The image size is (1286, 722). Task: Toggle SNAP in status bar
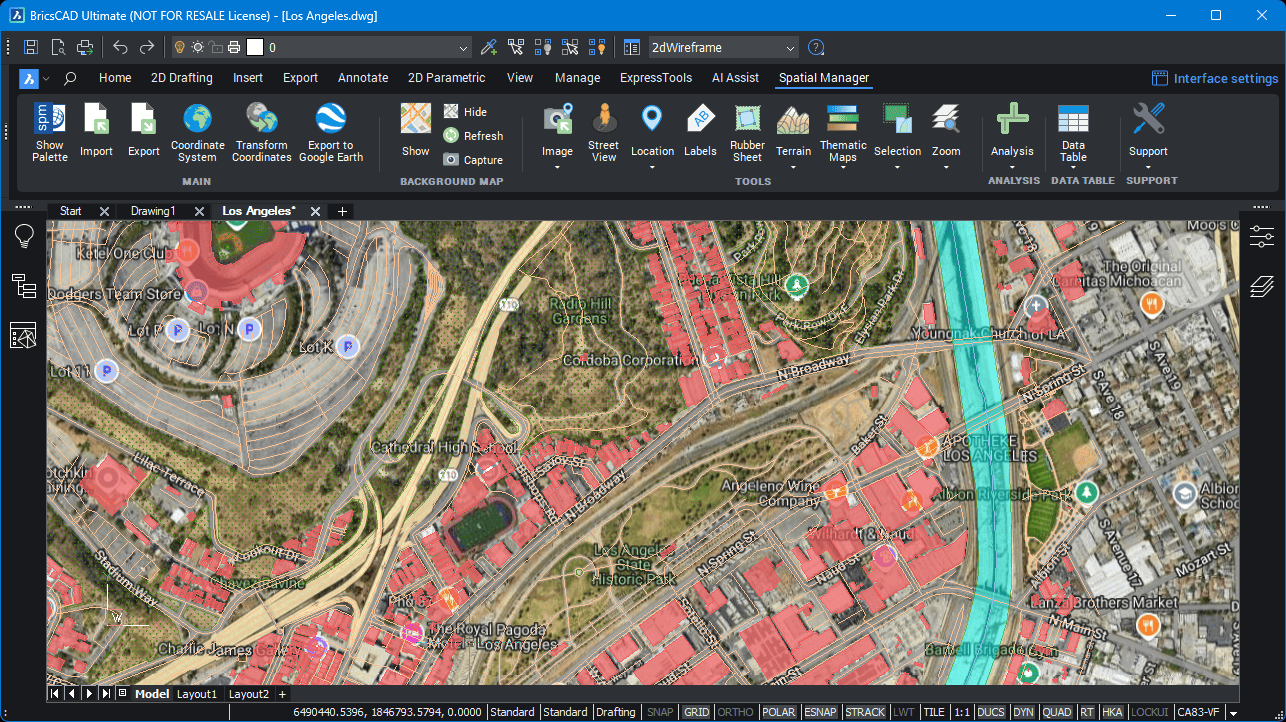[660, 712]
